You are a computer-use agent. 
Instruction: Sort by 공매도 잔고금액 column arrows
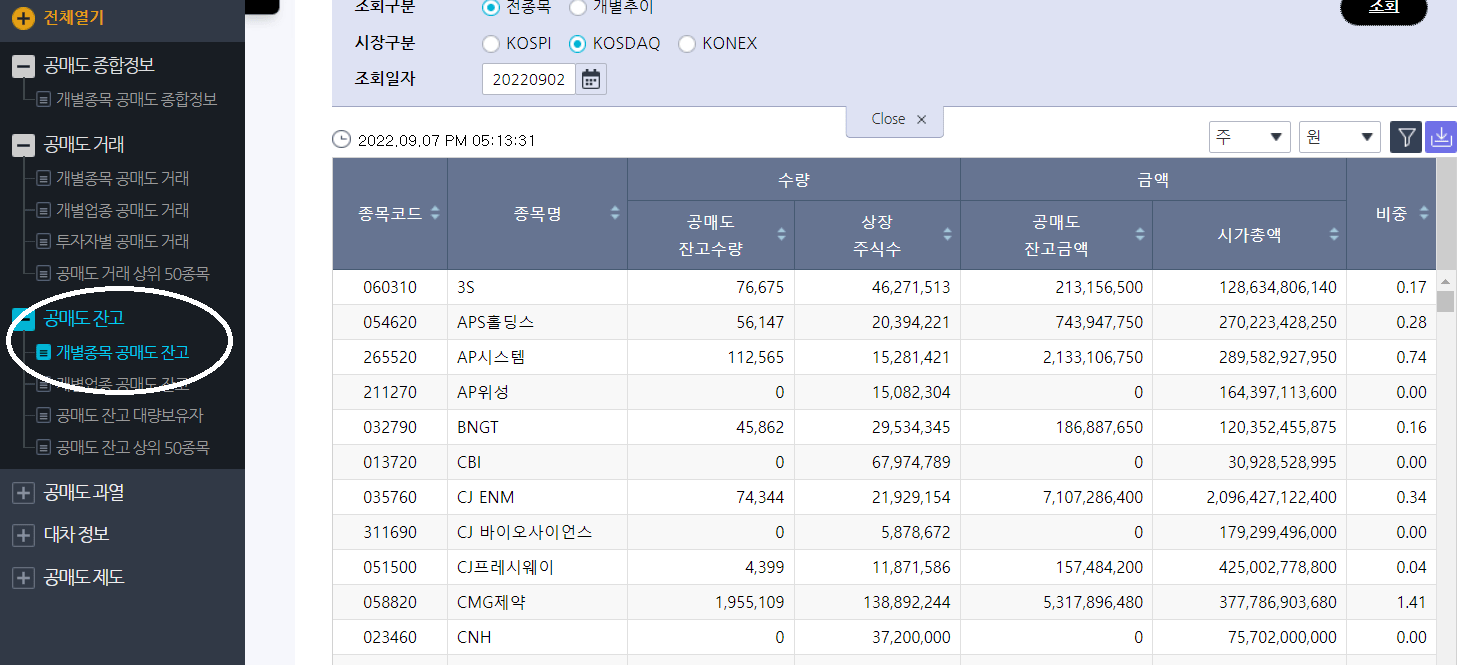pos(1140,234)
